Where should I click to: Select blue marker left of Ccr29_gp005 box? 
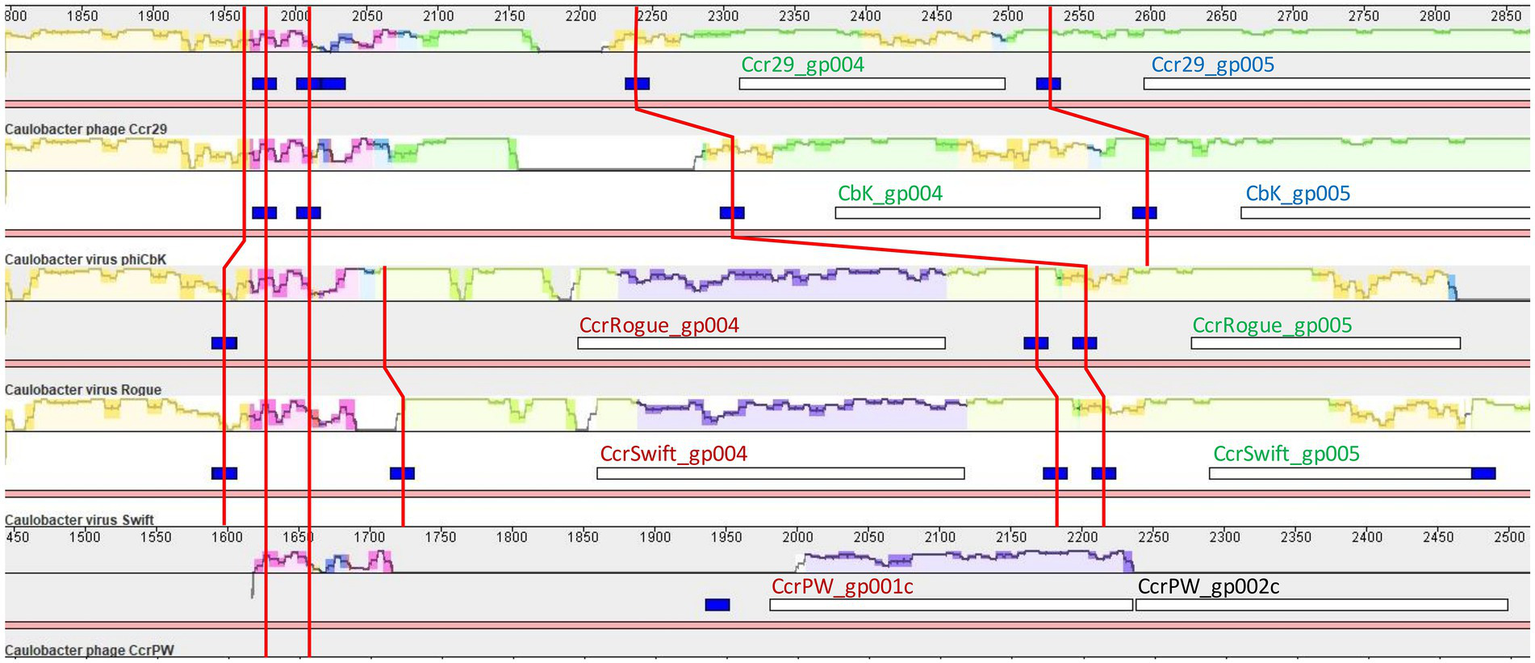(1048, 84)
